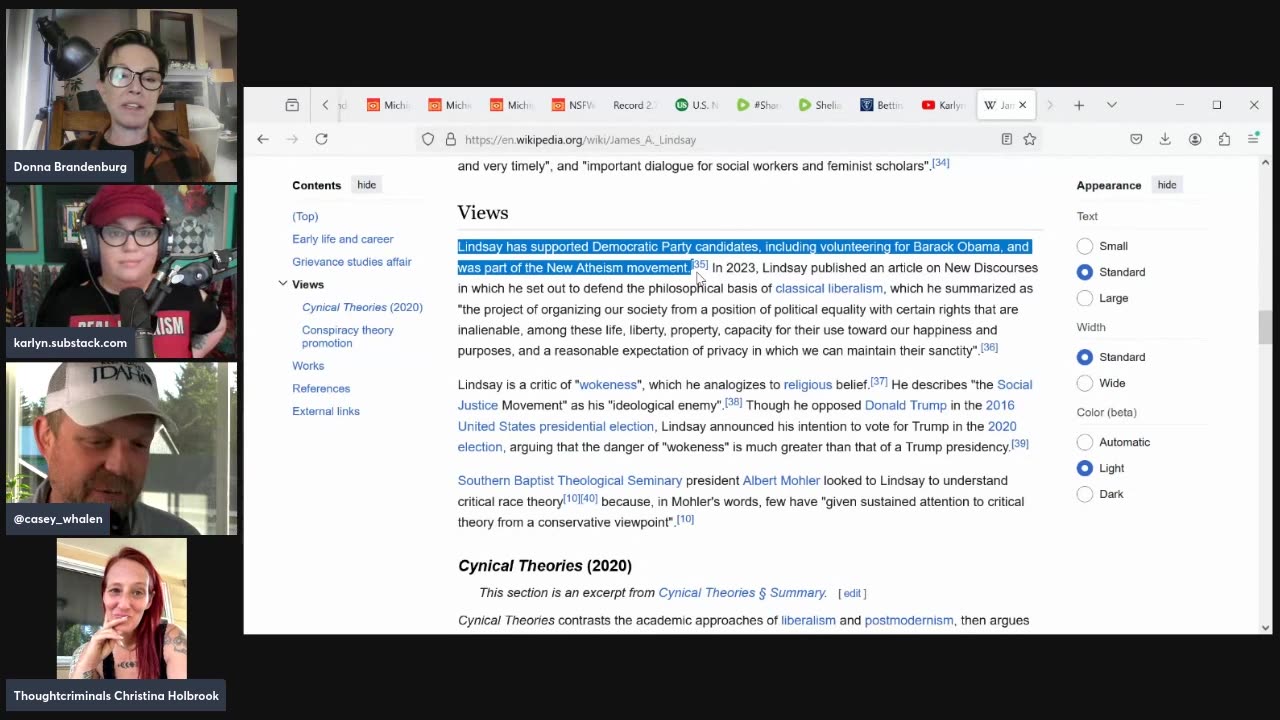Select Standard width option

point(1085,357)
